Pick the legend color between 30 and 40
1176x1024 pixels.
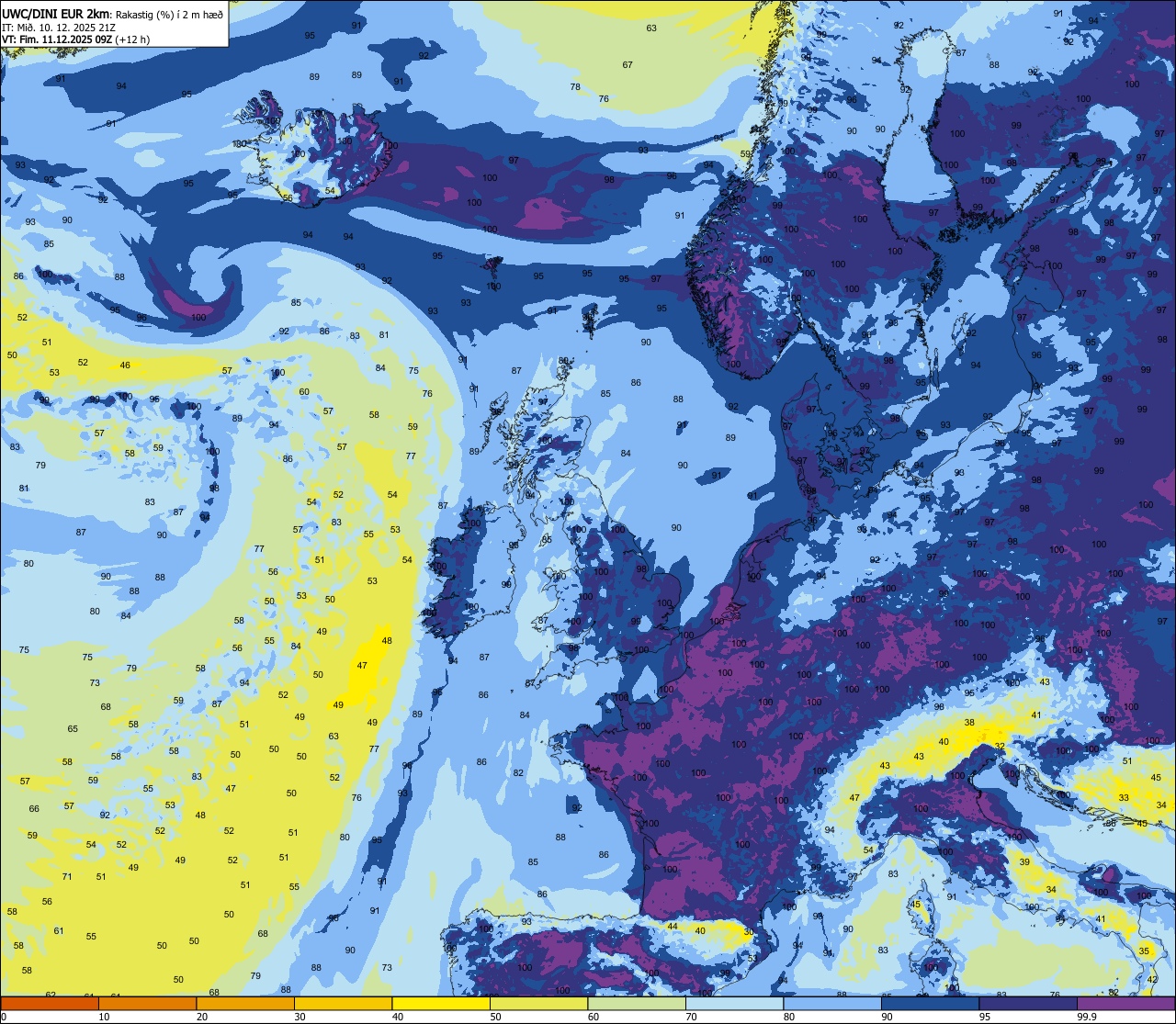(343, 1003)
